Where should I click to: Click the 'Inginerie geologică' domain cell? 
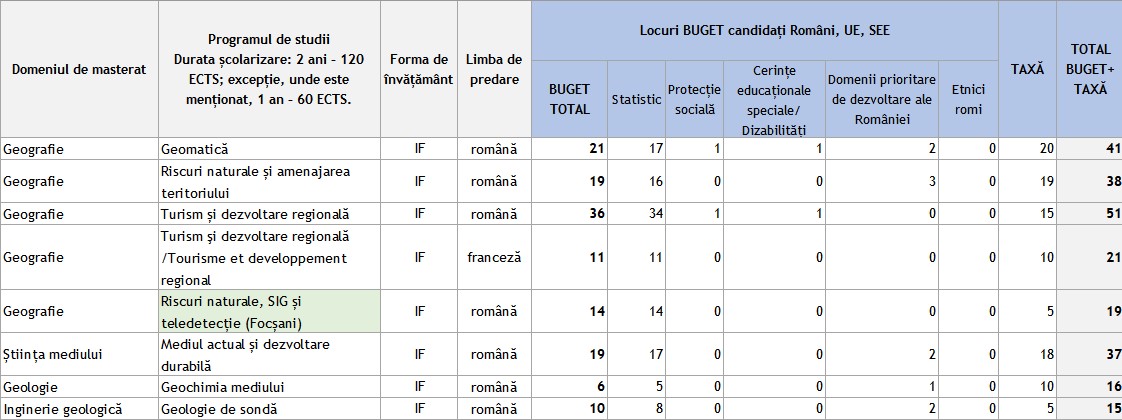pos(79,409)
